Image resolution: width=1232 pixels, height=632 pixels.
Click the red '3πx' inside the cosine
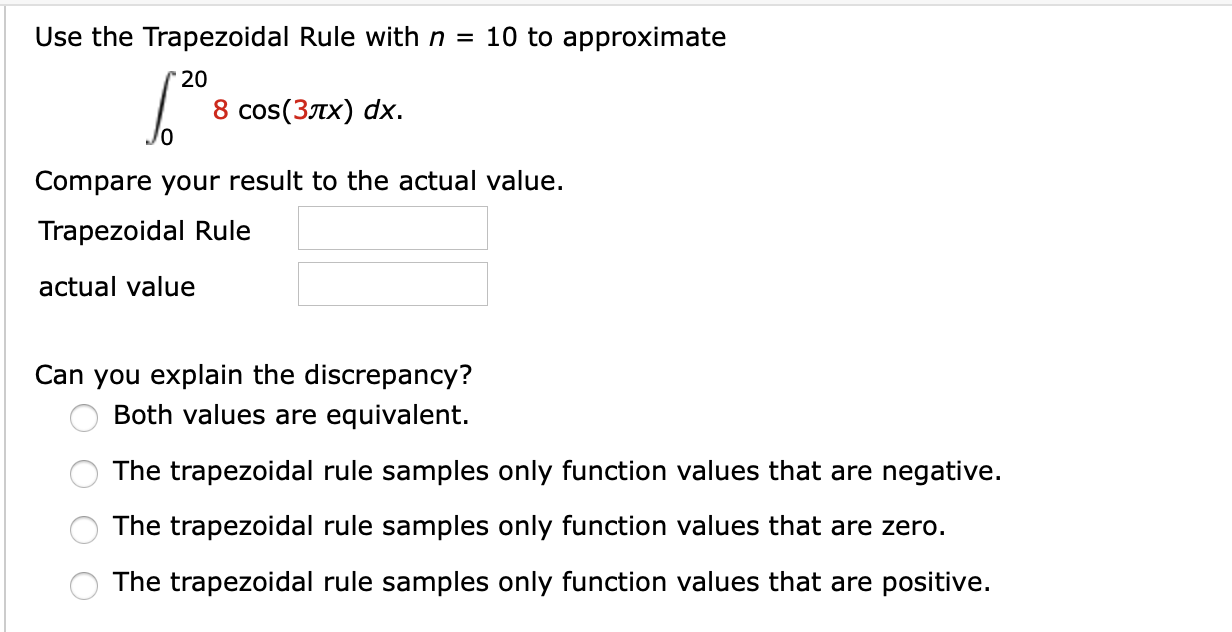319,110
